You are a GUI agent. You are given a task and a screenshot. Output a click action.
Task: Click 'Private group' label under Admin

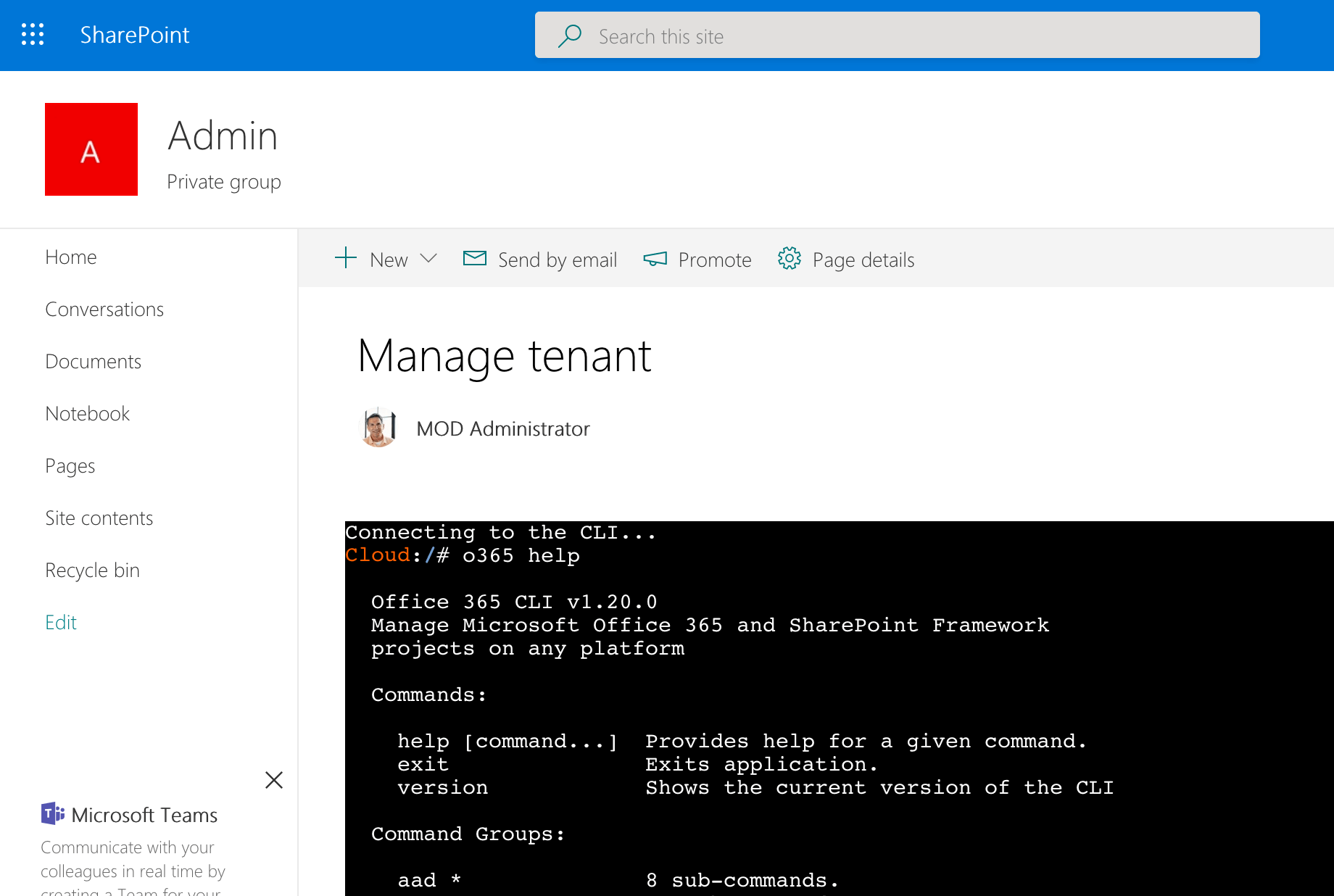pyautogui.click(x=224, y=182)
